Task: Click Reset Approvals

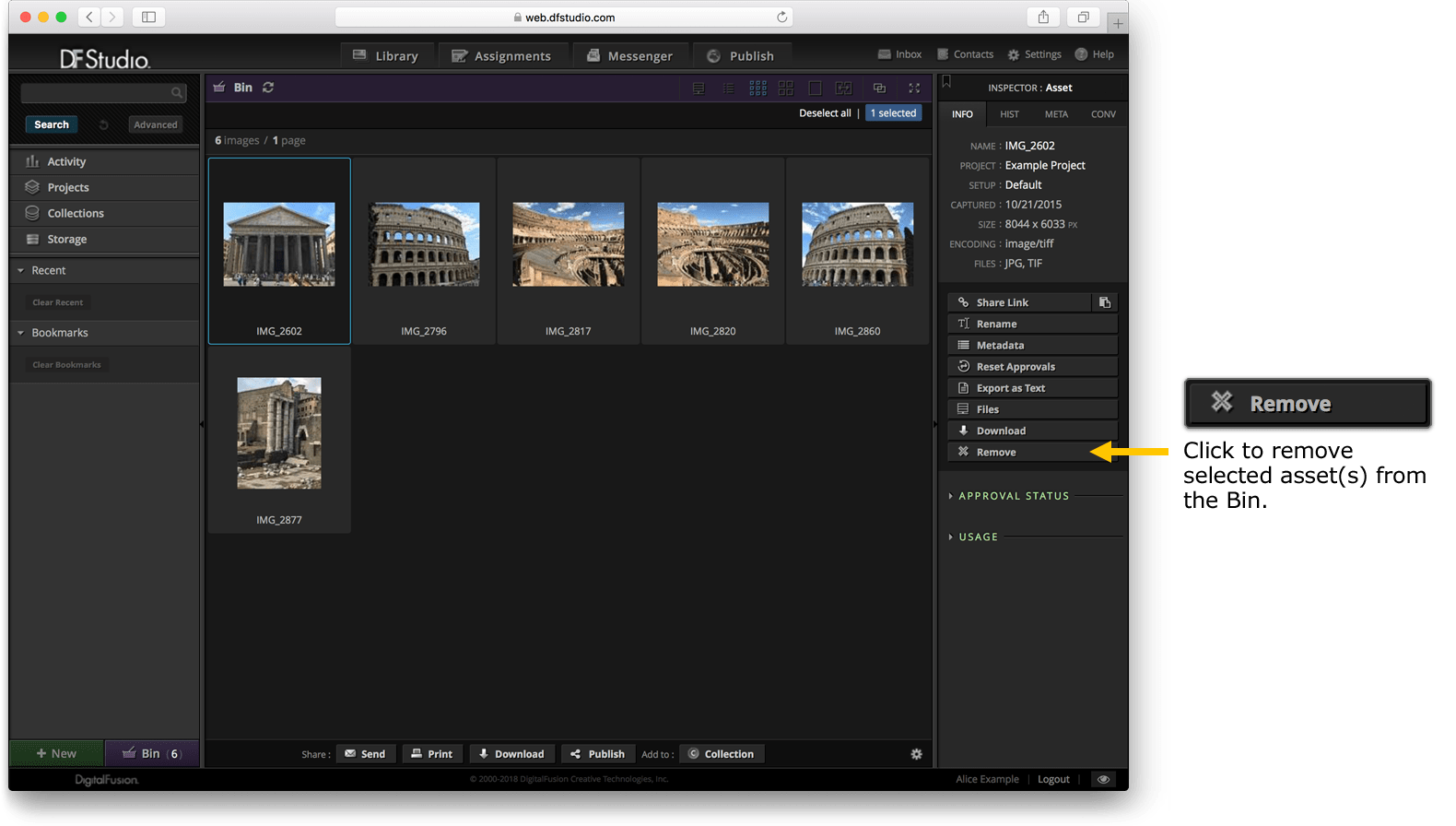Action: pyautogui.click(x=1032, y=367)
